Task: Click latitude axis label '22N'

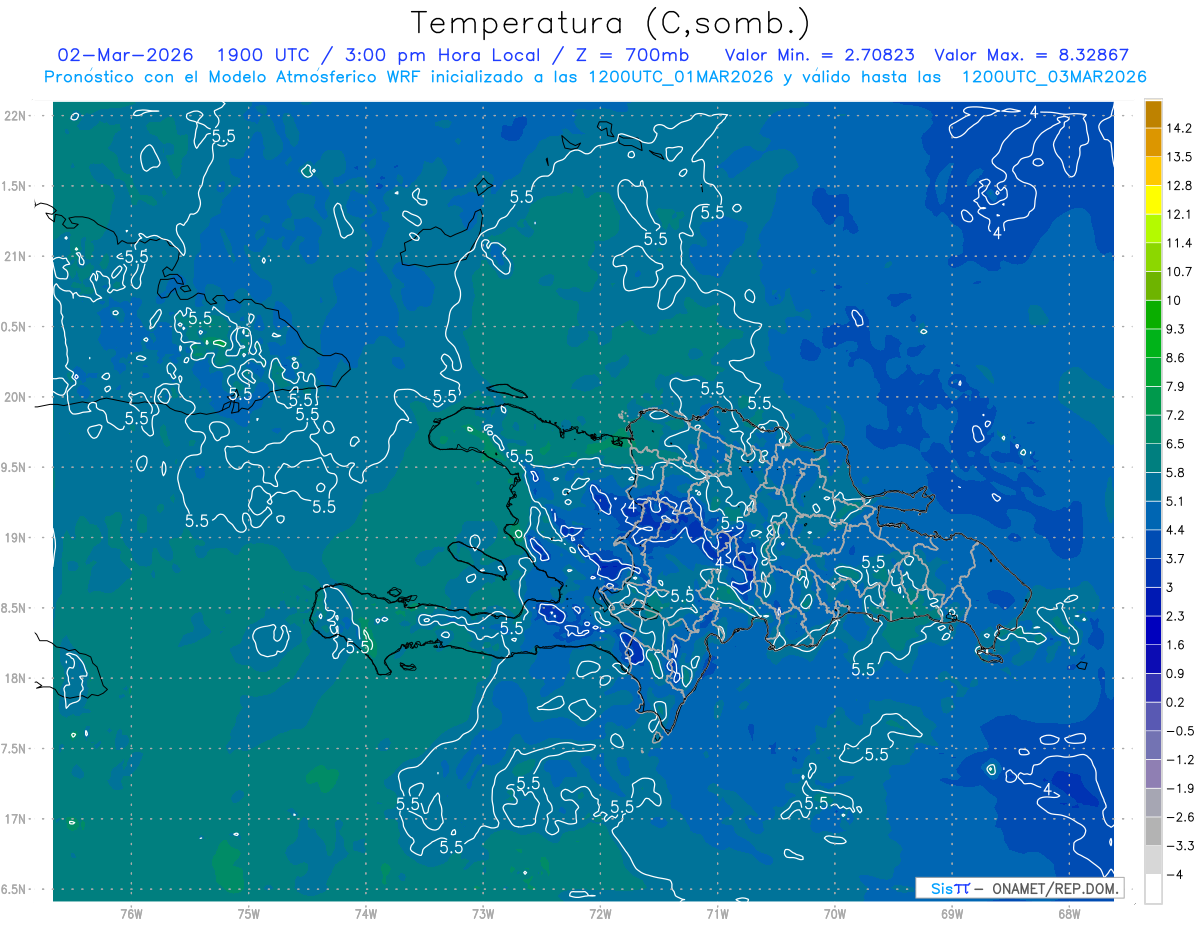Action: [x=16, y=115]
